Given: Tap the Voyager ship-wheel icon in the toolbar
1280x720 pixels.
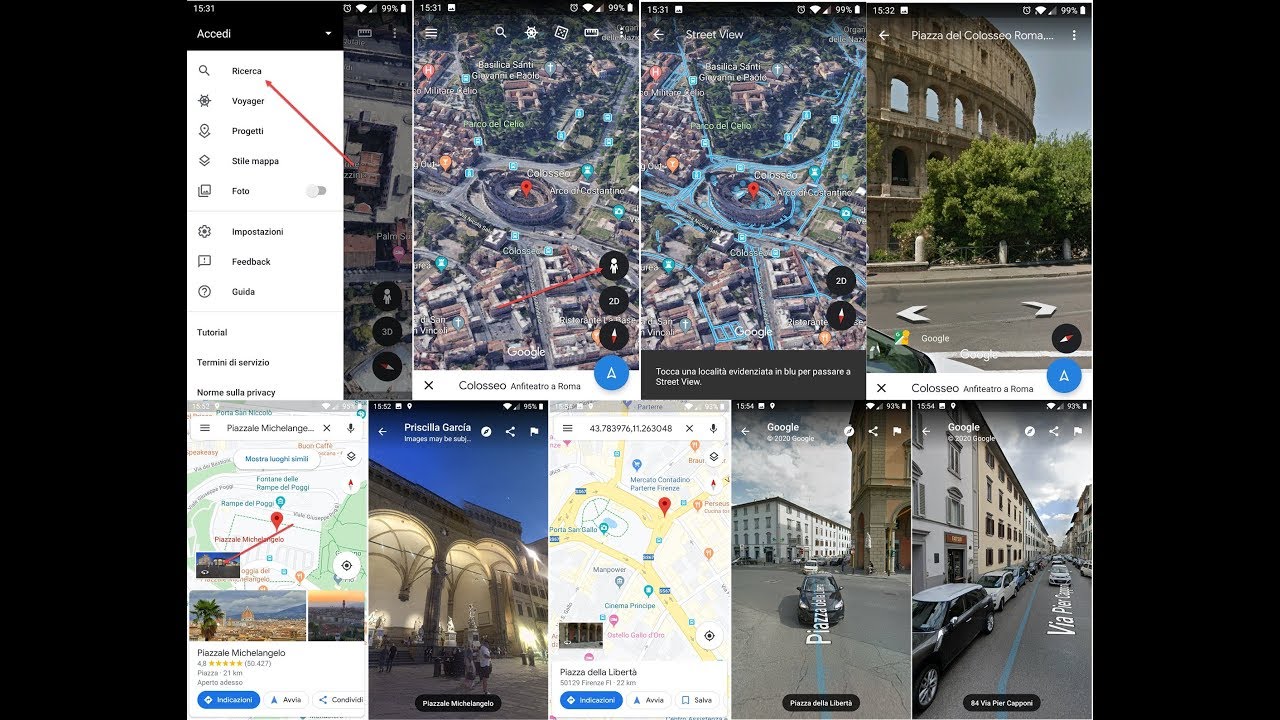Looking at the screenshot, I should coord(531,33).
